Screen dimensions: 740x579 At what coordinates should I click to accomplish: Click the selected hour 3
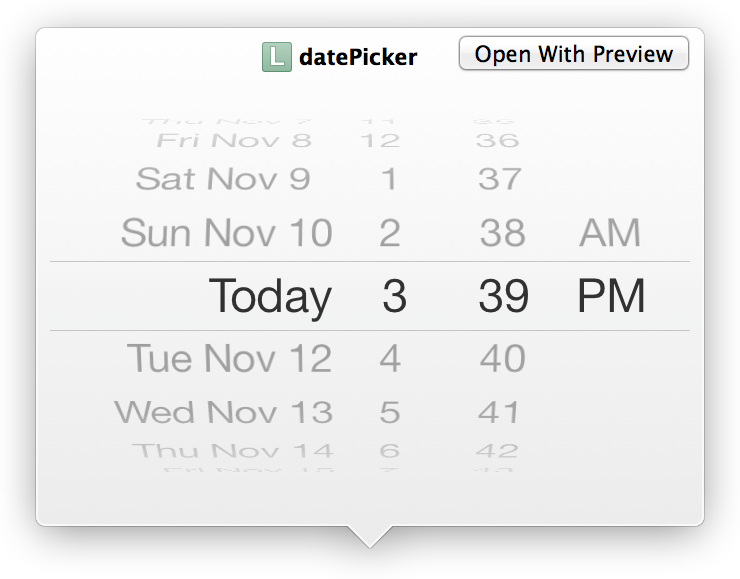click(394, 297)
